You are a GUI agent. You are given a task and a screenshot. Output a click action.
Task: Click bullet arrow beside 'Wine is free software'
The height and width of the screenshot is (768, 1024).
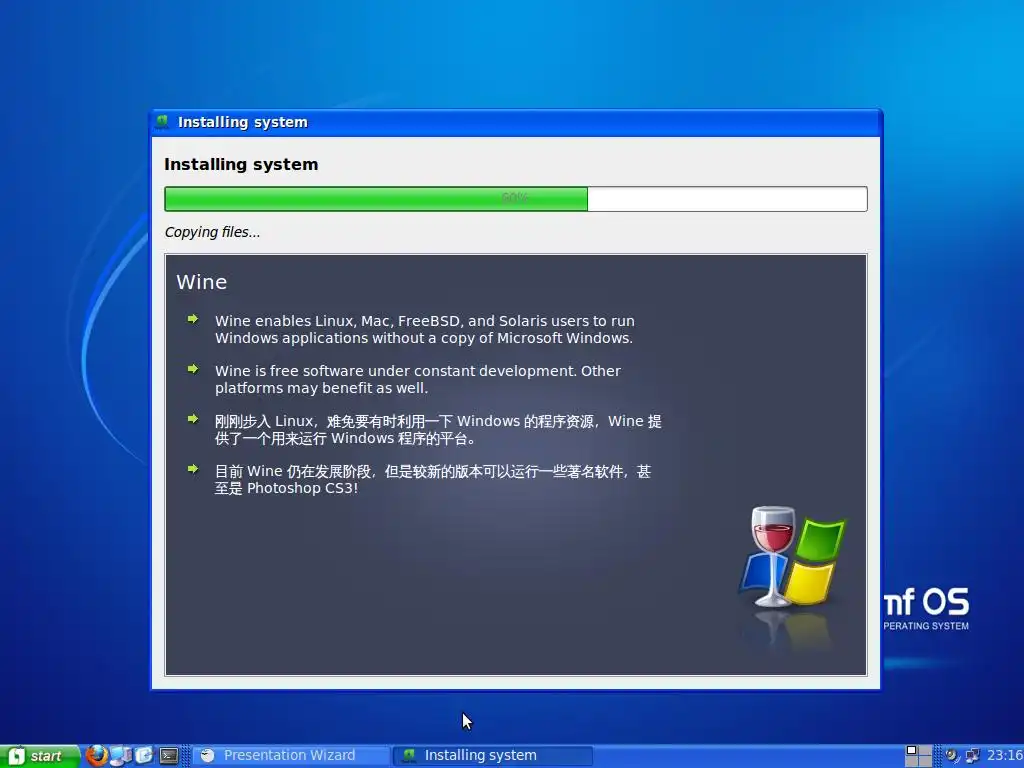coord(193,369)
